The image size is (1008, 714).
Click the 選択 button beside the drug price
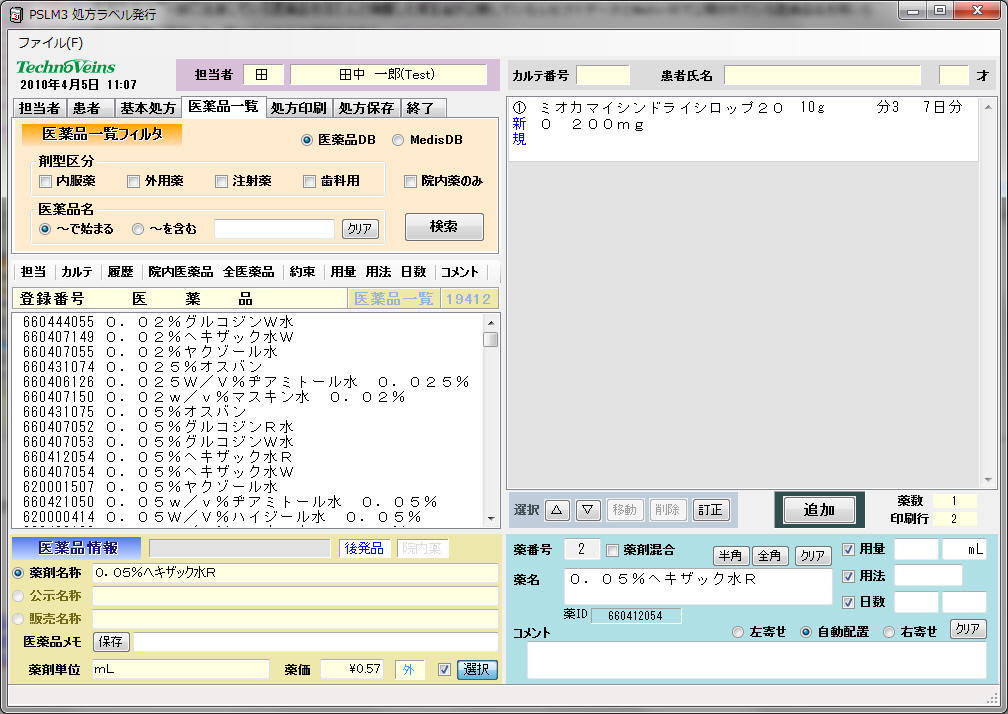point(477,670)
